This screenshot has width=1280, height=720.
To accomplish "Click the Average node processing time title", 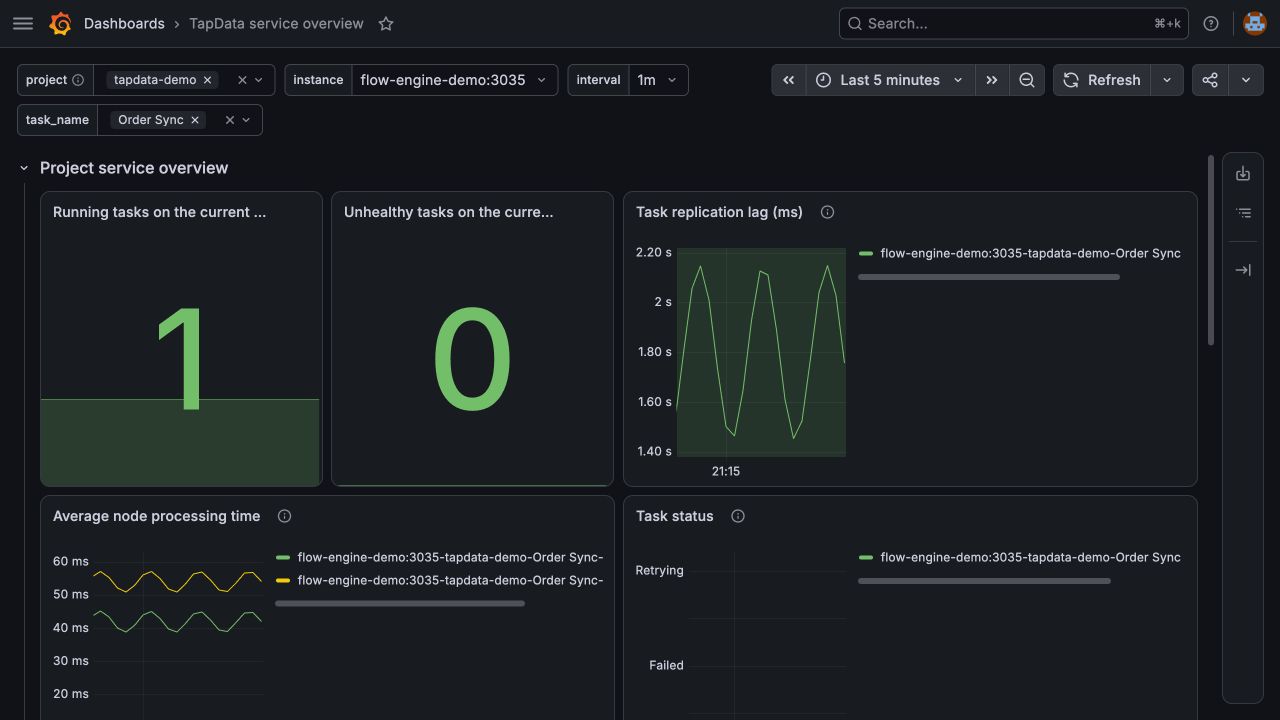I will 157,516.
